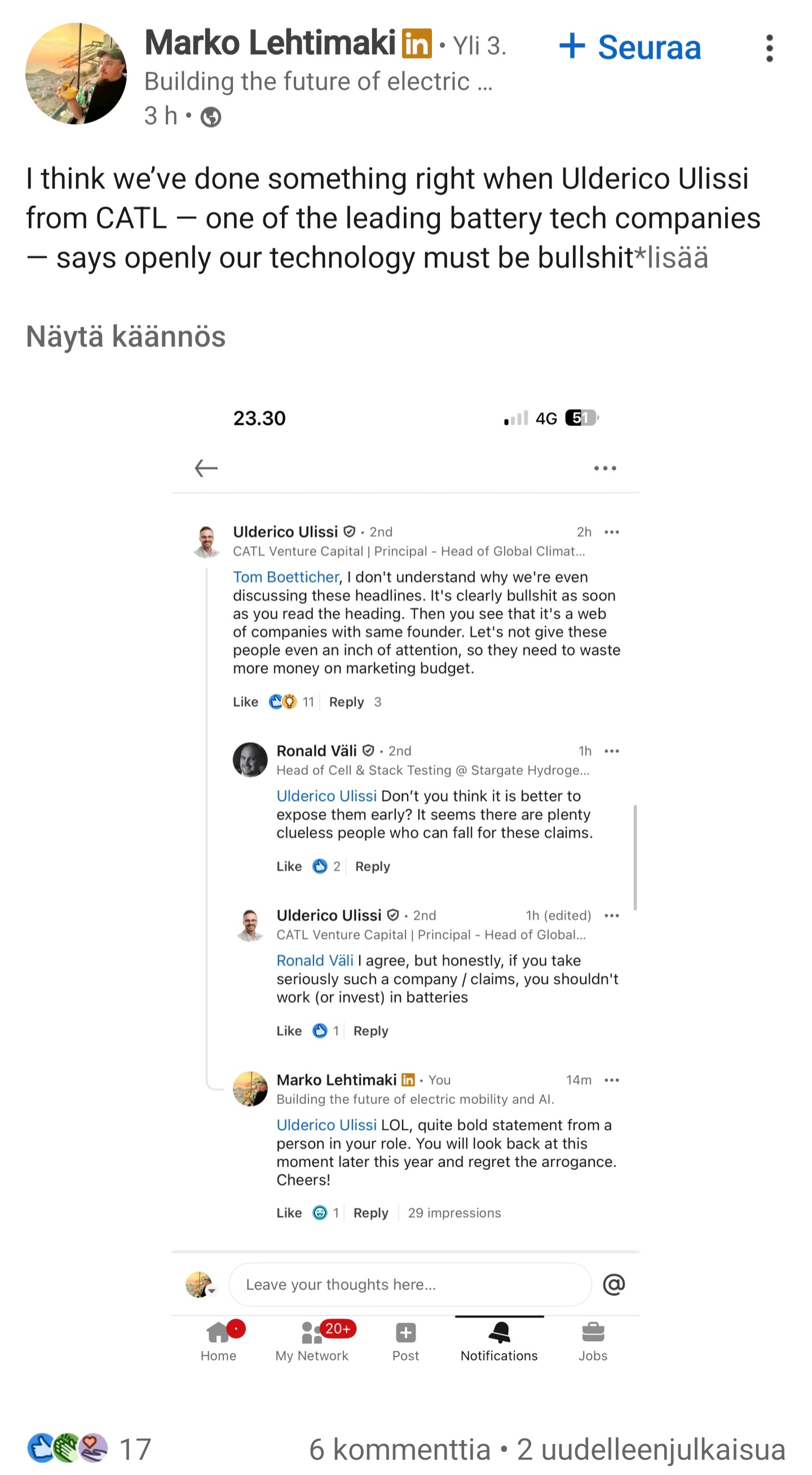The height and width of the screenshot is (1475, 812).
Task: Follow Marko Lehtimaki with the Seuraa button
Action: (x=630, y=47)
